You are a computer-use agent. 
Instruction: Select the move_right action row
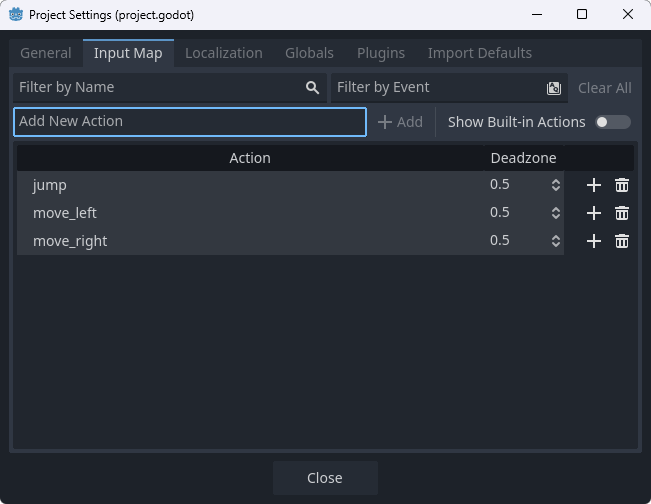tap(250, 241)
